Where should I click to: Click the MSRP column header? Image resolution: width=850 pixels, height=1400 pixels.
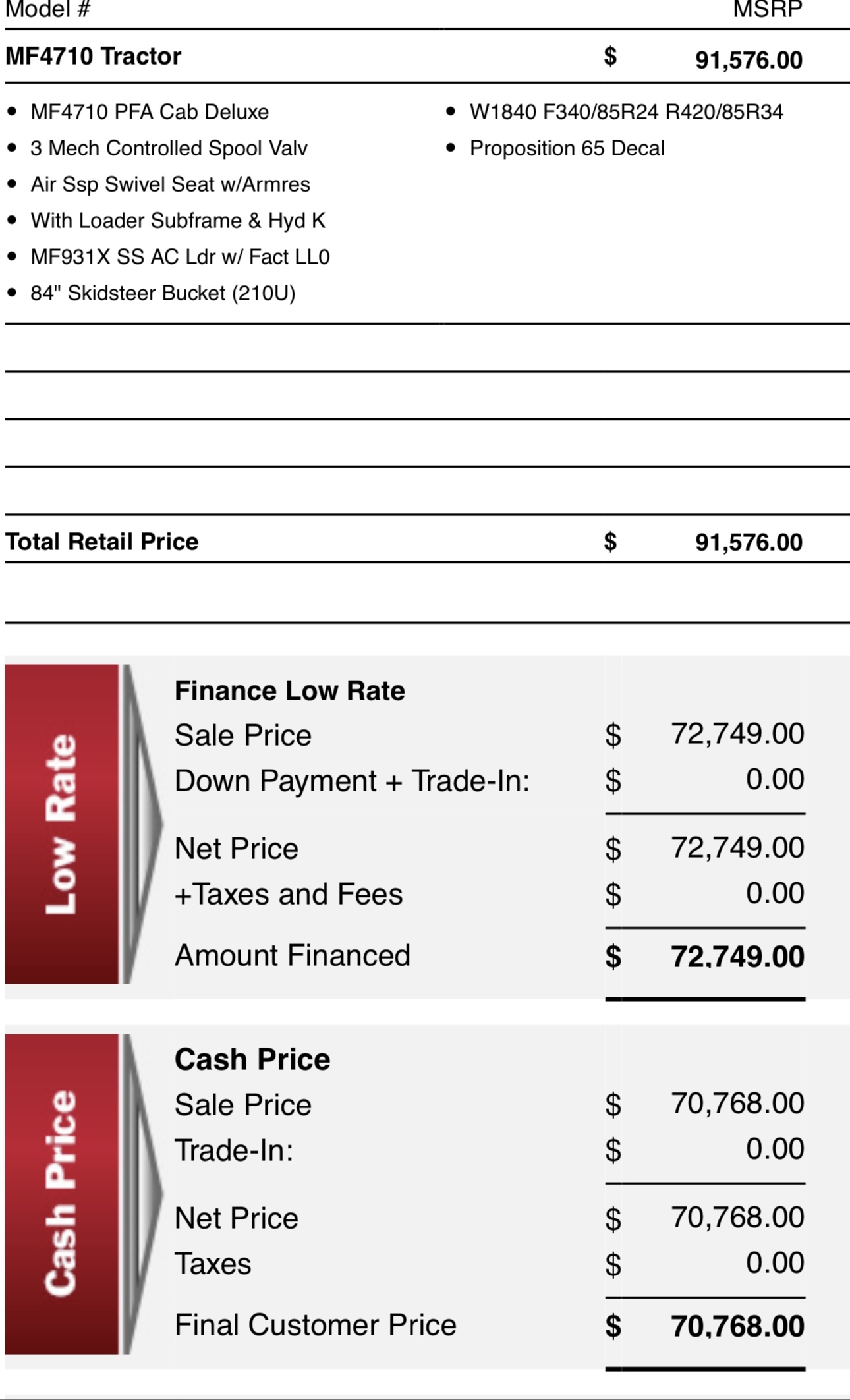click(768, 10)
